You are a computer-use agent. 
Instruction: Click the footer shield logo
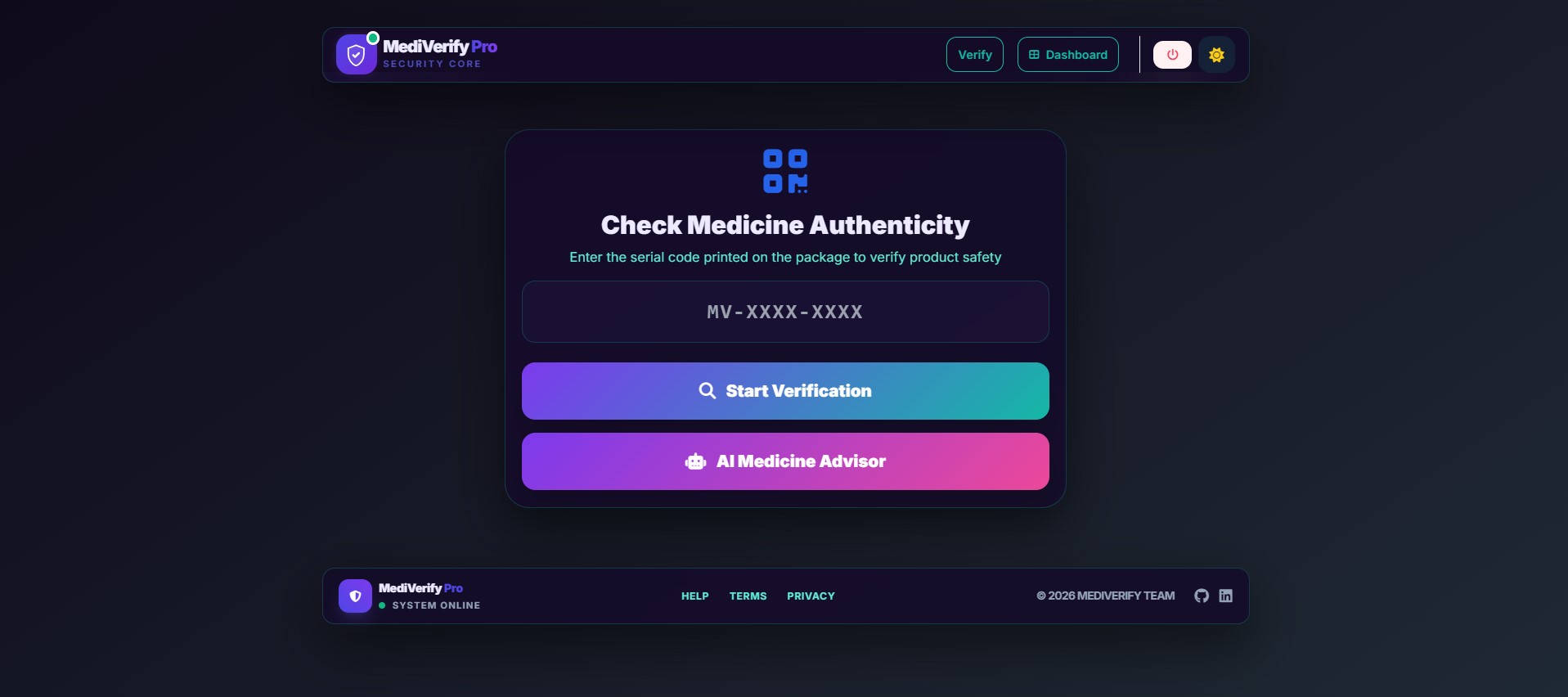coord(355,596)
